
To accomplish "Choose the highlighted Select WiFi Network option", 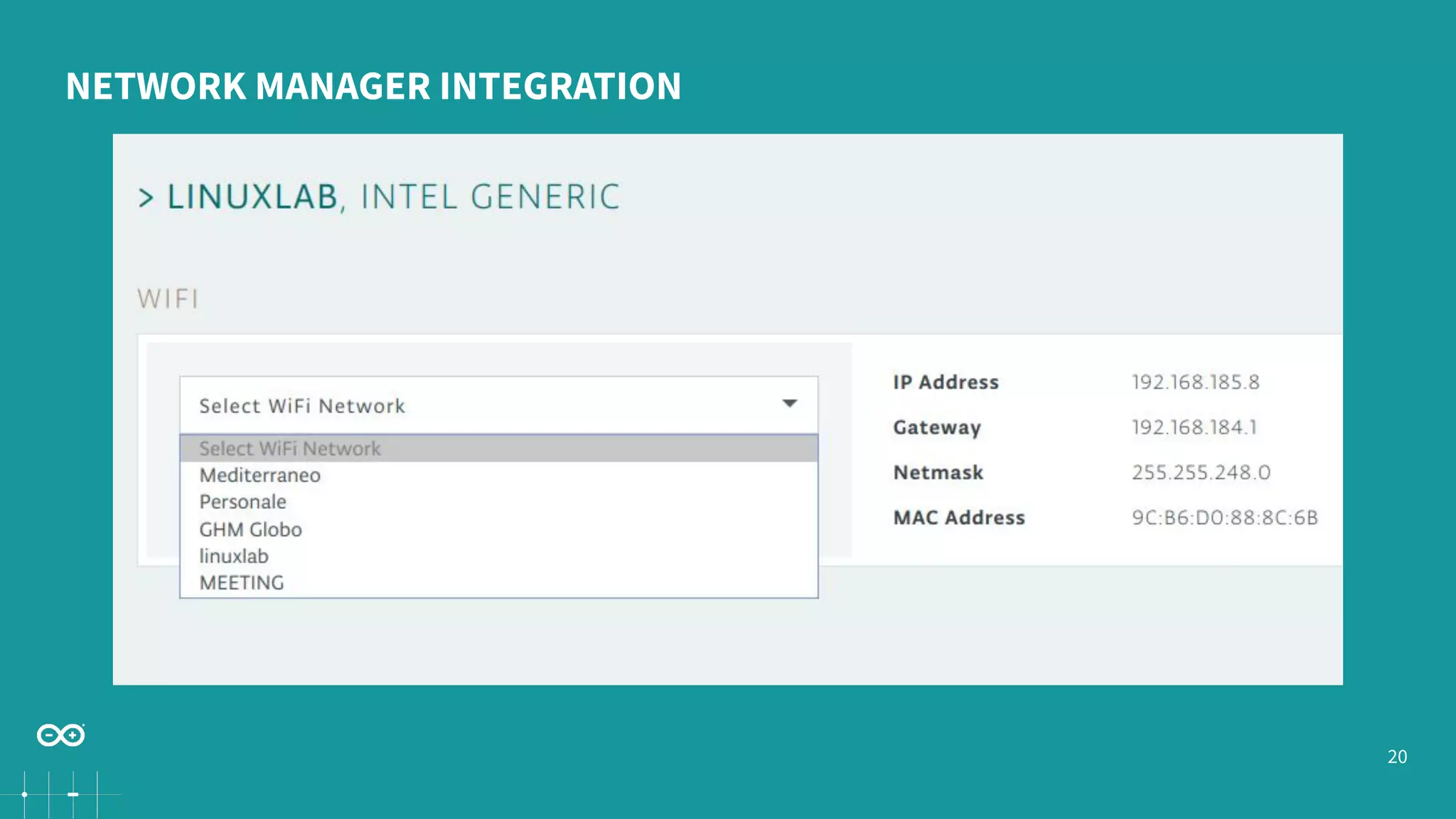I will pyautogui.click(x=498, y=449).
